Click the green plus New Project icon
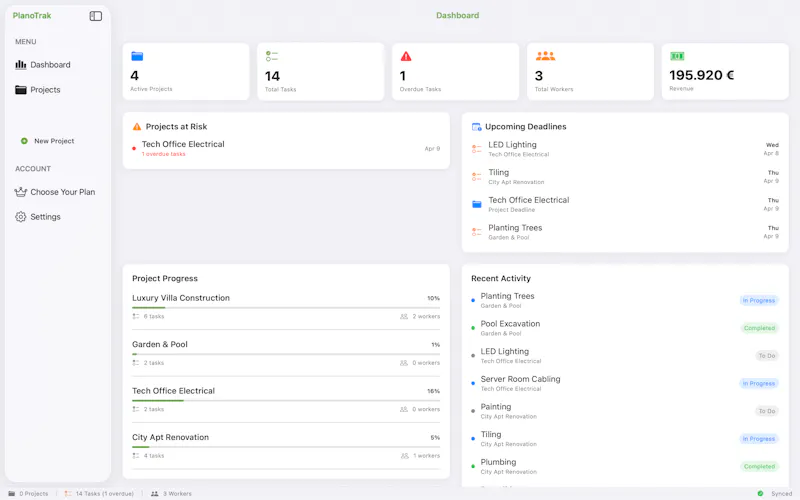800x500 pixels. (24, 141)
